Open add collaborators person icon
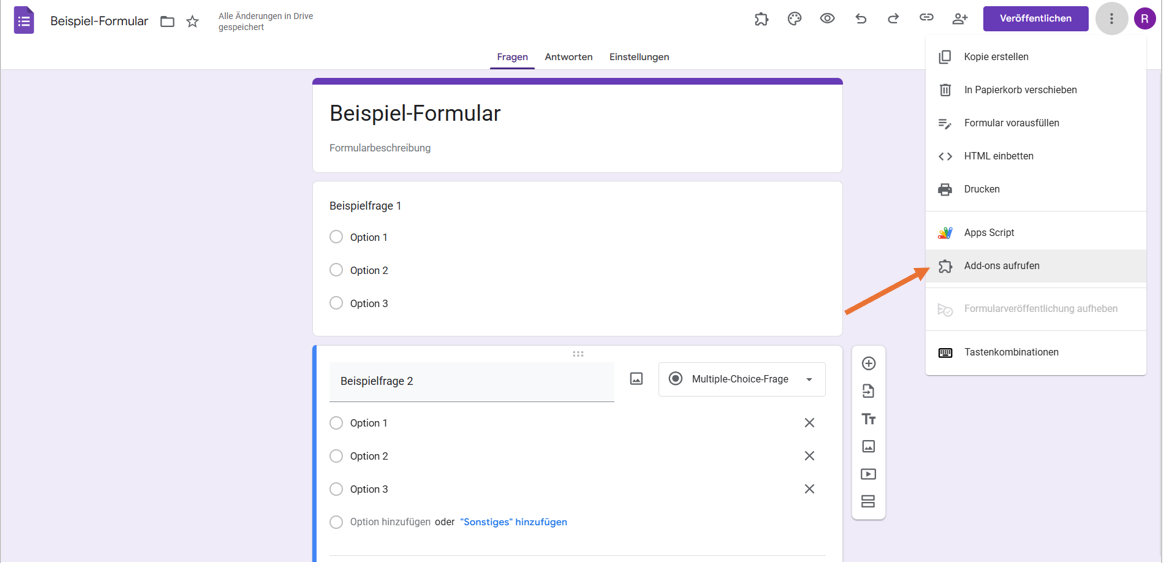The height and width of the screenshot is (563, 1163). (x=959, y=19)
